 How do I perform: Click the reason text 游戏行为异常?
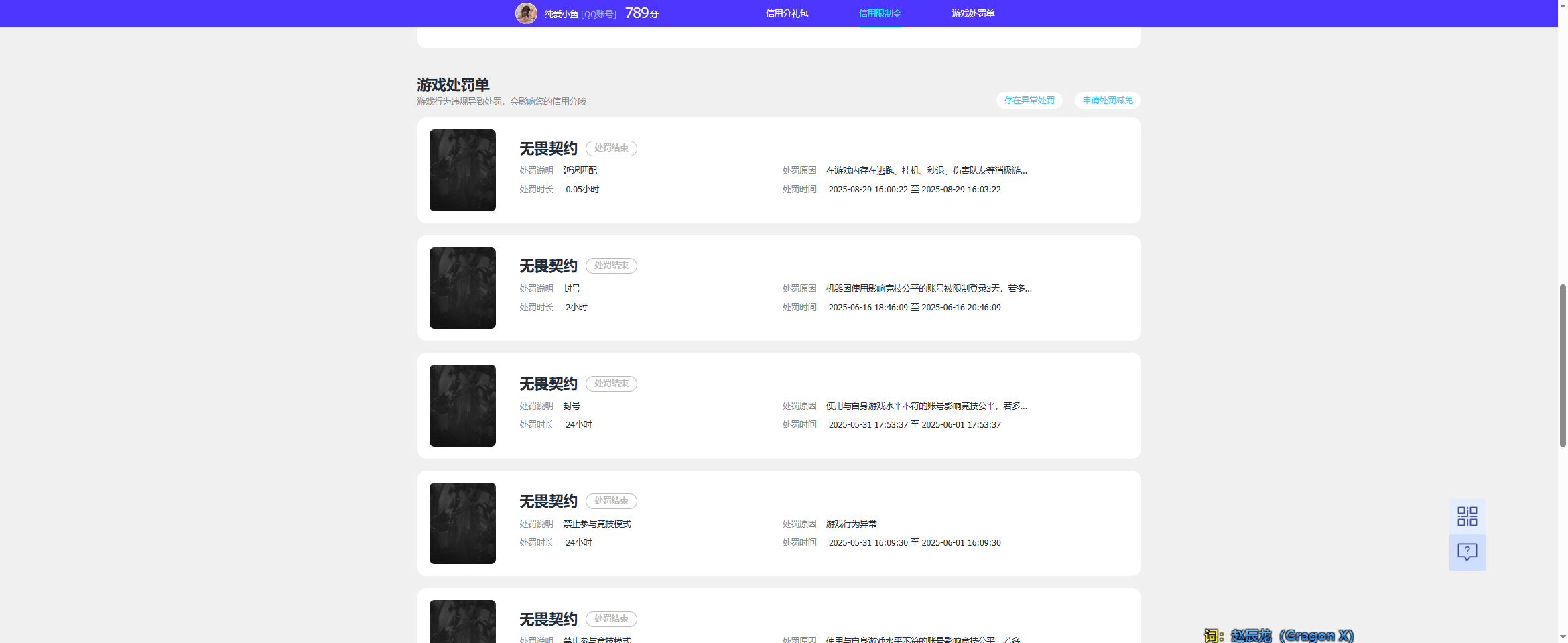pos(851,524)
